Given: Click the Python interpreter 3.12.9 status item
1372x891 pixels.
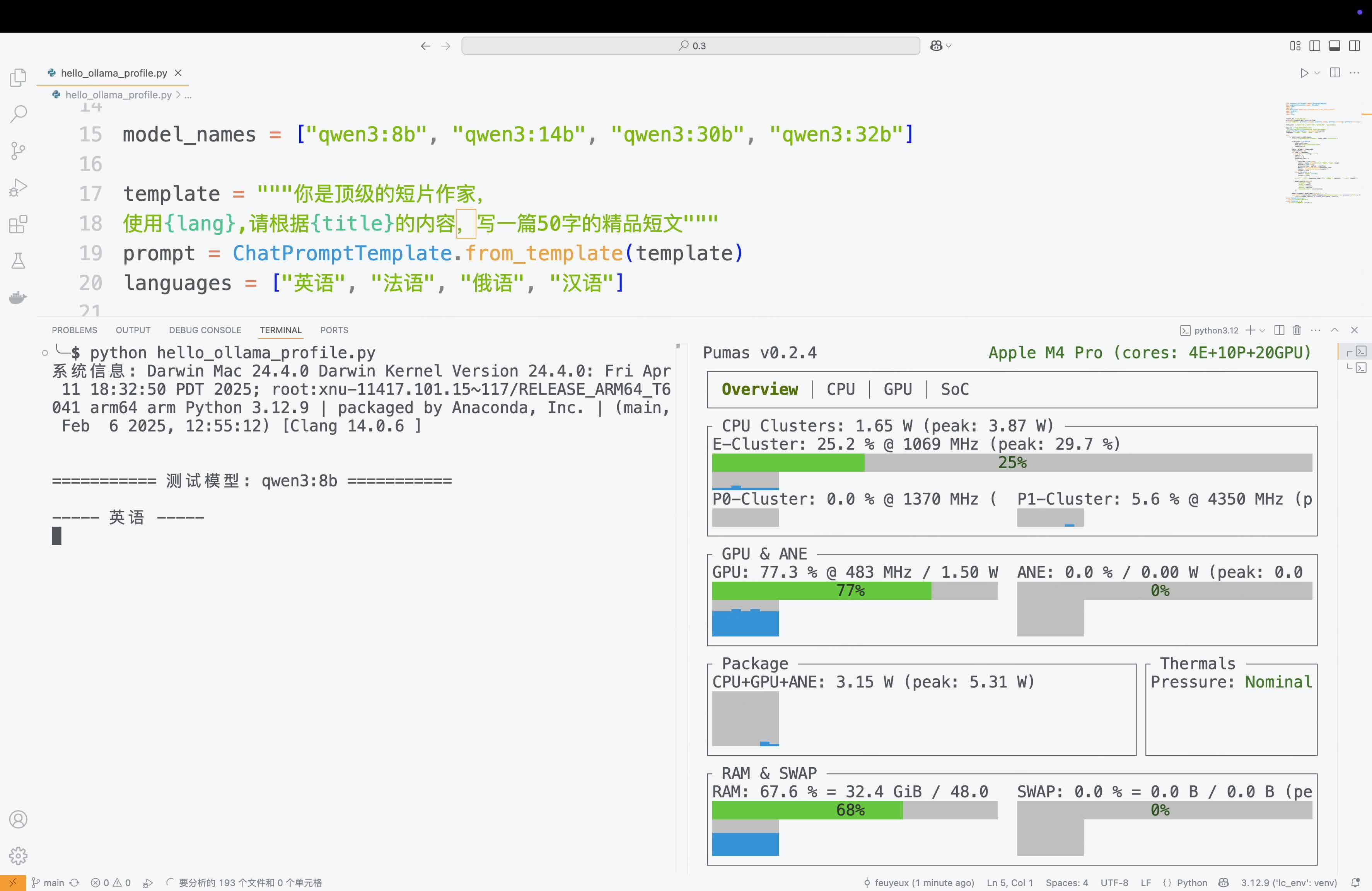Looking at the screenshot, I should coord(1288,882).
